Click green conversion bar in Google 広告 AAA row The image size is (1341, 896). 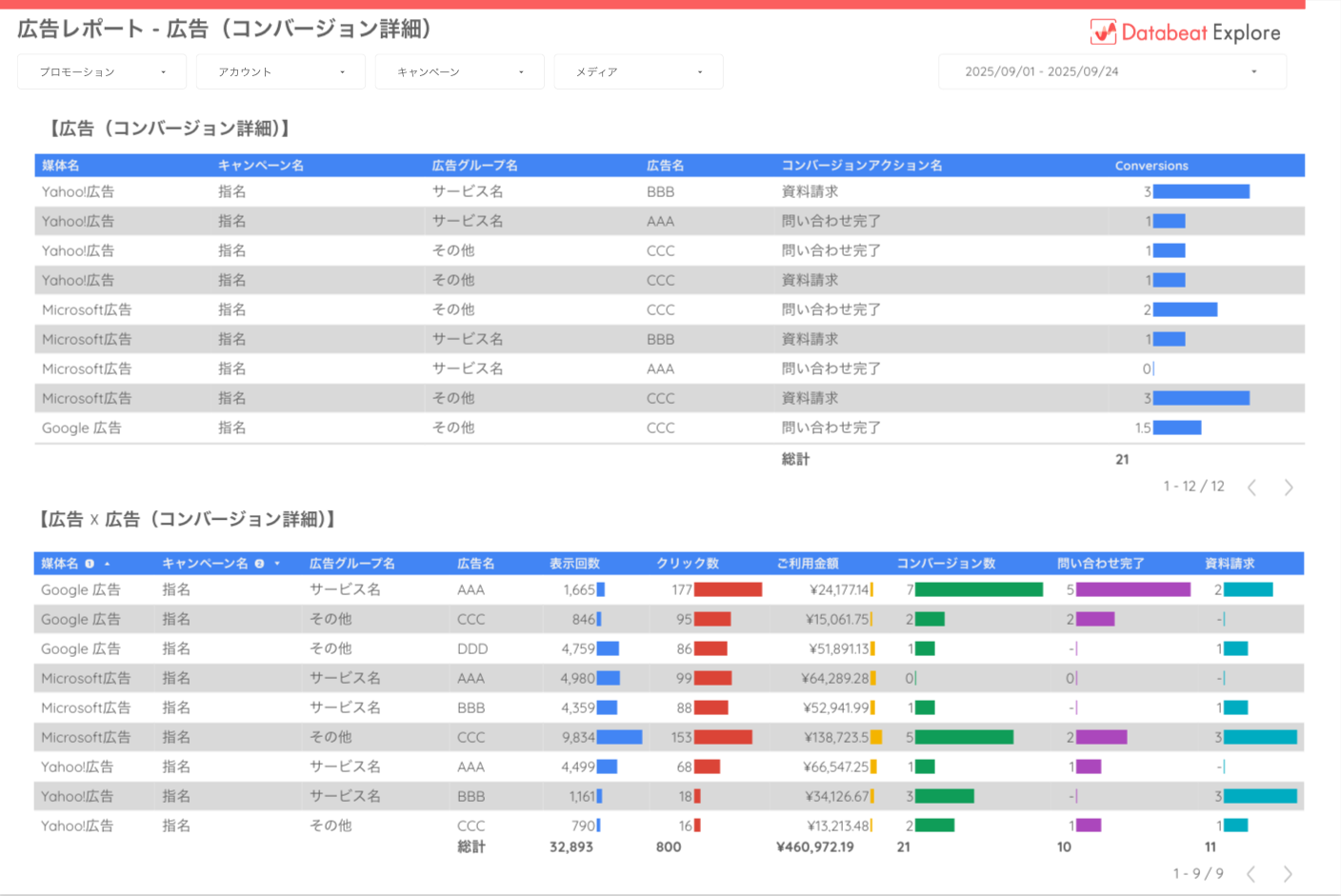[978, 590]
